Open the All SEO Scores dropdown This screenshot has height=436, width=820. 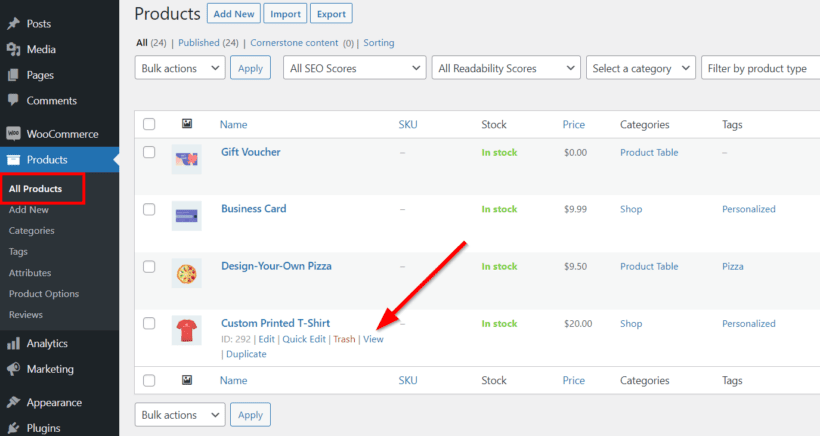[355, 68]
